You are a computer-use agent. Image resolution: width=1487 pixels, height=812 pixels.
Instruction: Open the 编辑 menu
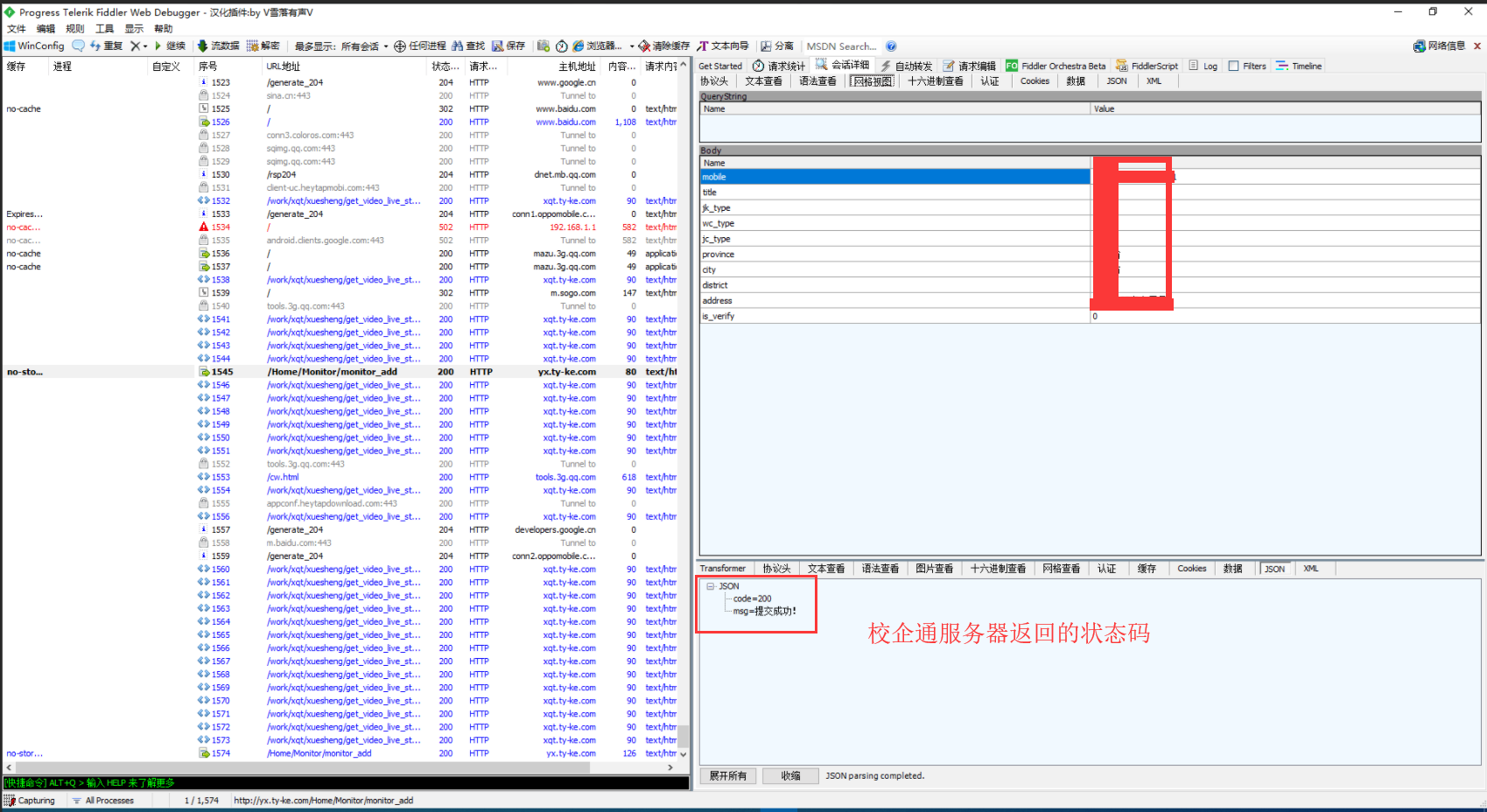point(46,28)
